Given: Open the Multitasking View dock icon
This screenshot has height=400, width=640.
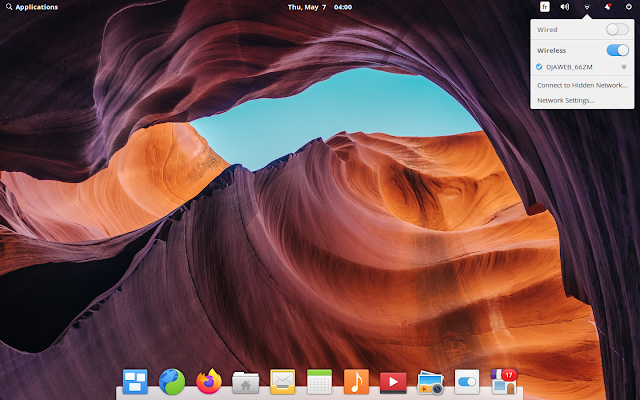Looking at the screenshot, I should (135, 382).
